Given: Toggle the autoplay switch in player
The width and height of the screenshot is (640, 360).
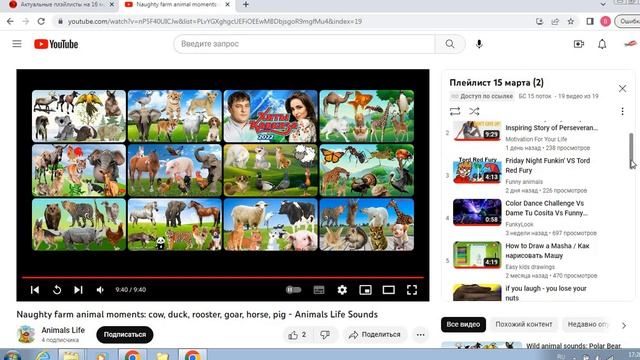Looking at the screenshot, I should click(293, 290).
